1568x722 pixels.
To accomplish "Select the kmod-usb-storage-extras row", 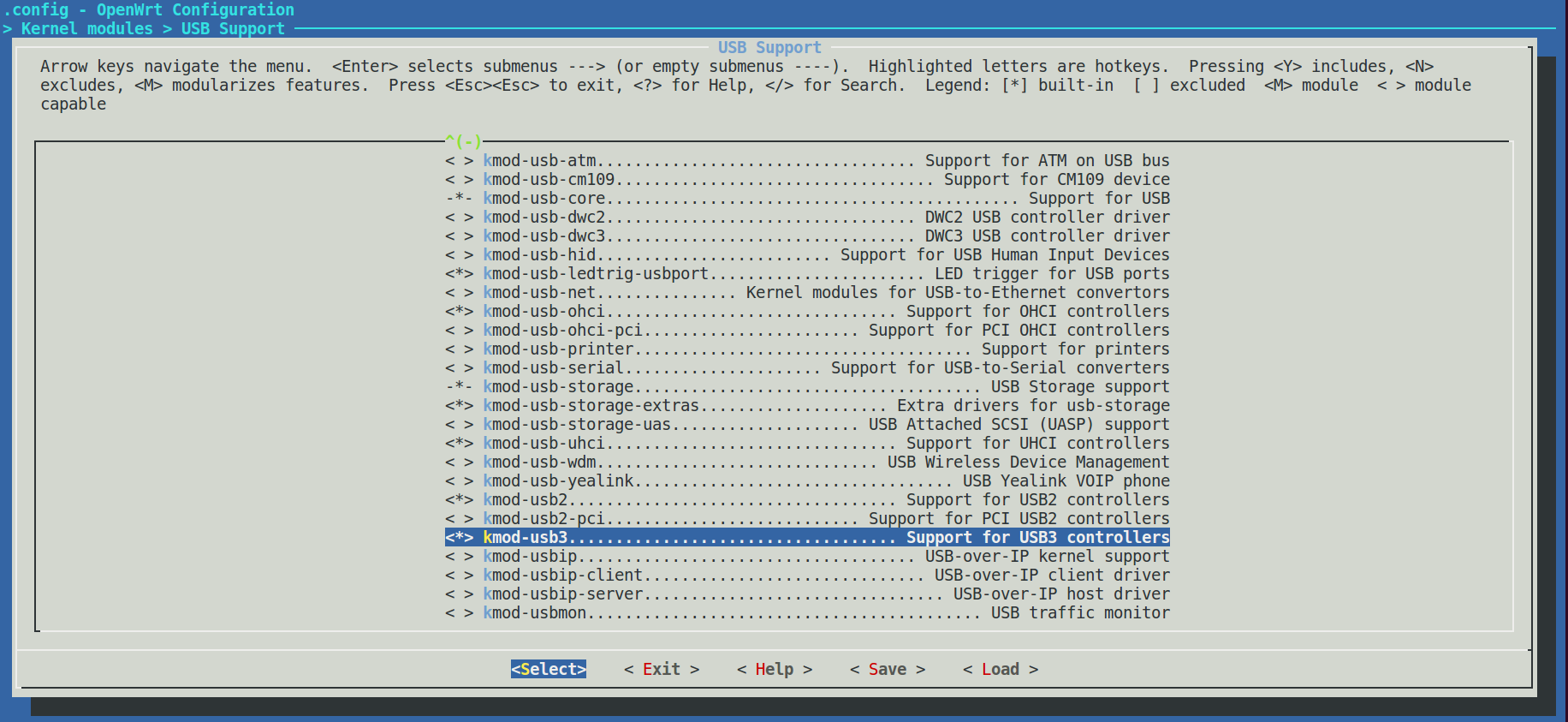I will pos(807,406).
